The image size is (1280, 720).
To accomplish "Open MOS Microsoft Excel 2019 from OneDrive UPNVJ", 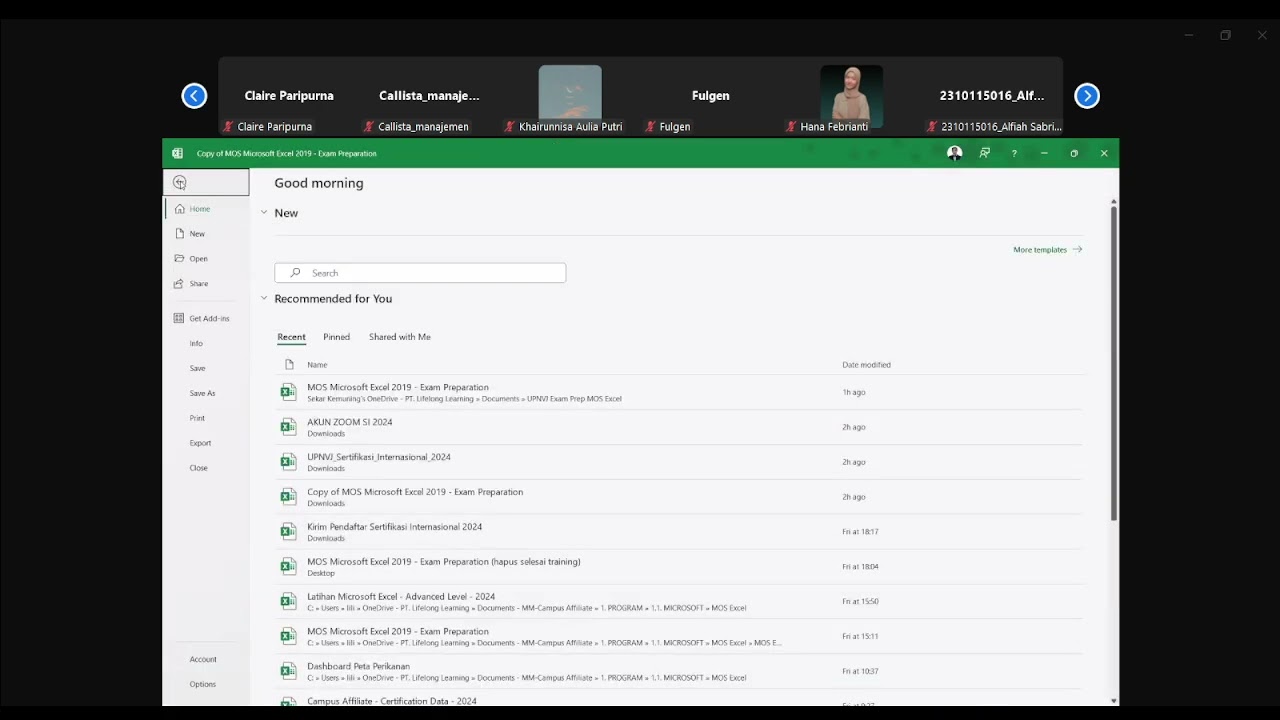I will coord(680,392).
